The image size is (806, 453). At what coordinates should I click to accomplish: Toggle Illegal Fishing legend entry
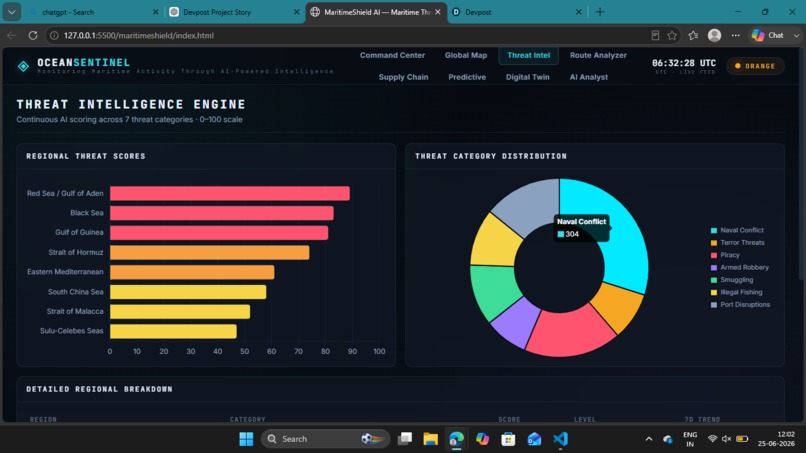pyautogui.click(x=736, y=292)
